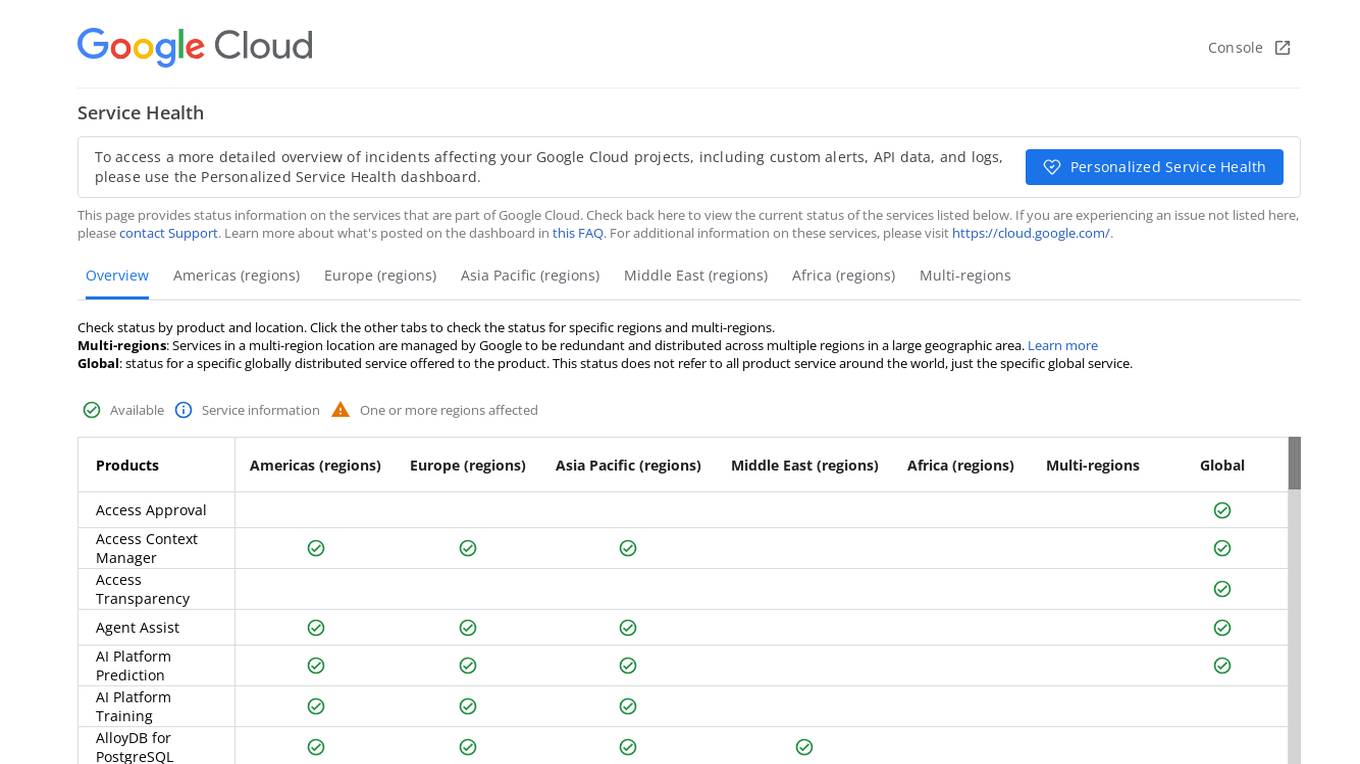Click the Europe (regions) column header
This screenshot has width=1360, height=764.
pos(468,465)
